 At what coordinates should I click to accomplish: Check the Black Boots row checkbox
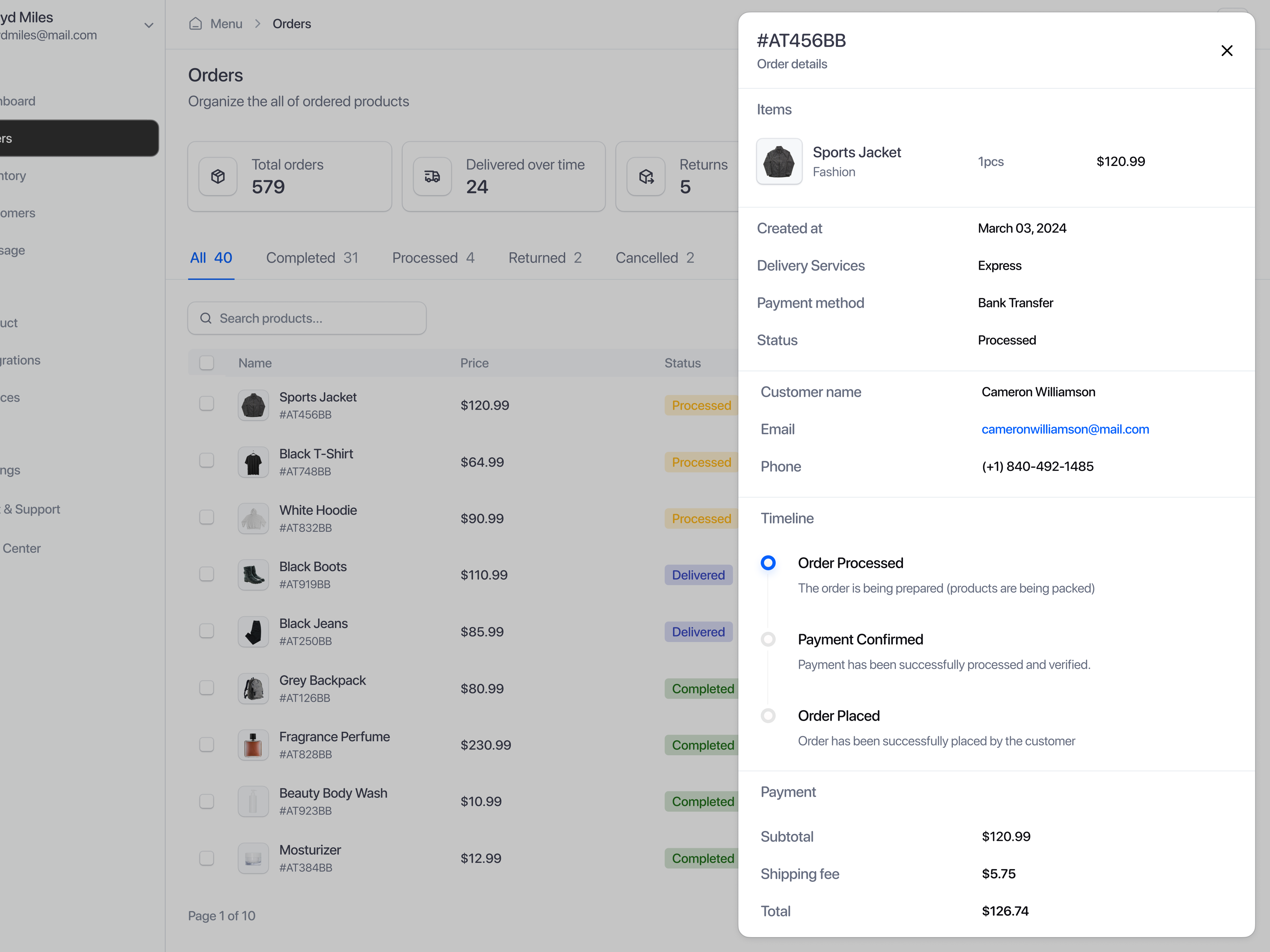tap(207, 574)
